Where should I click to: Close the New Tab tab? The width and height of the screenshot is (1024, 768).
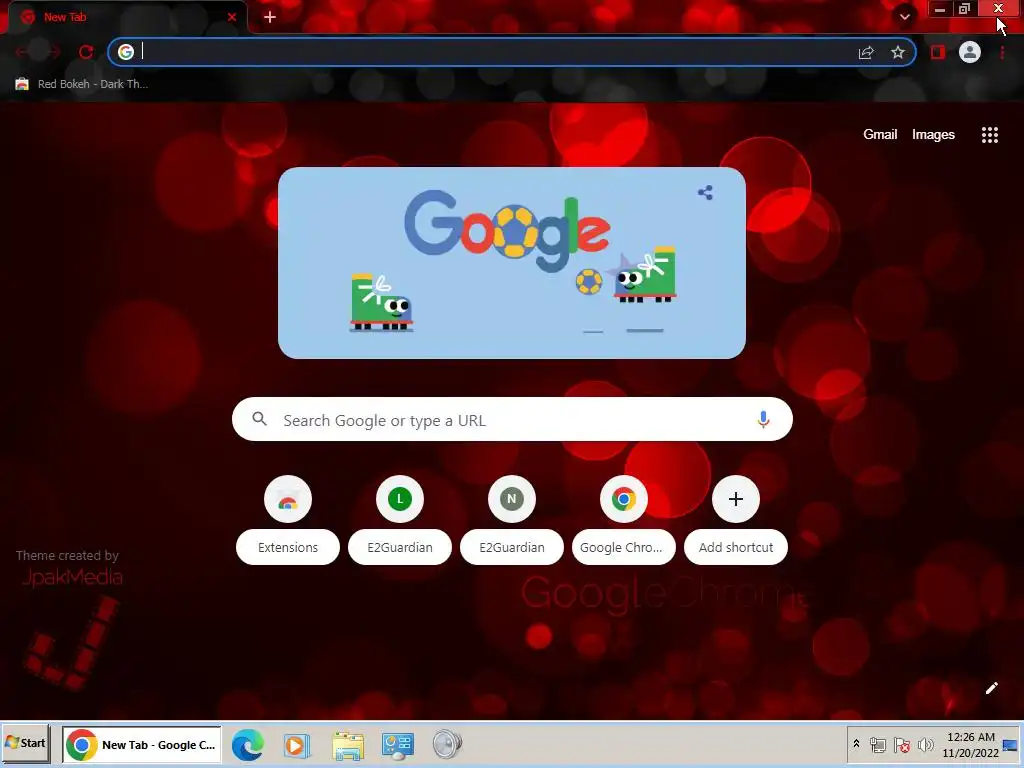pos(232,17)
